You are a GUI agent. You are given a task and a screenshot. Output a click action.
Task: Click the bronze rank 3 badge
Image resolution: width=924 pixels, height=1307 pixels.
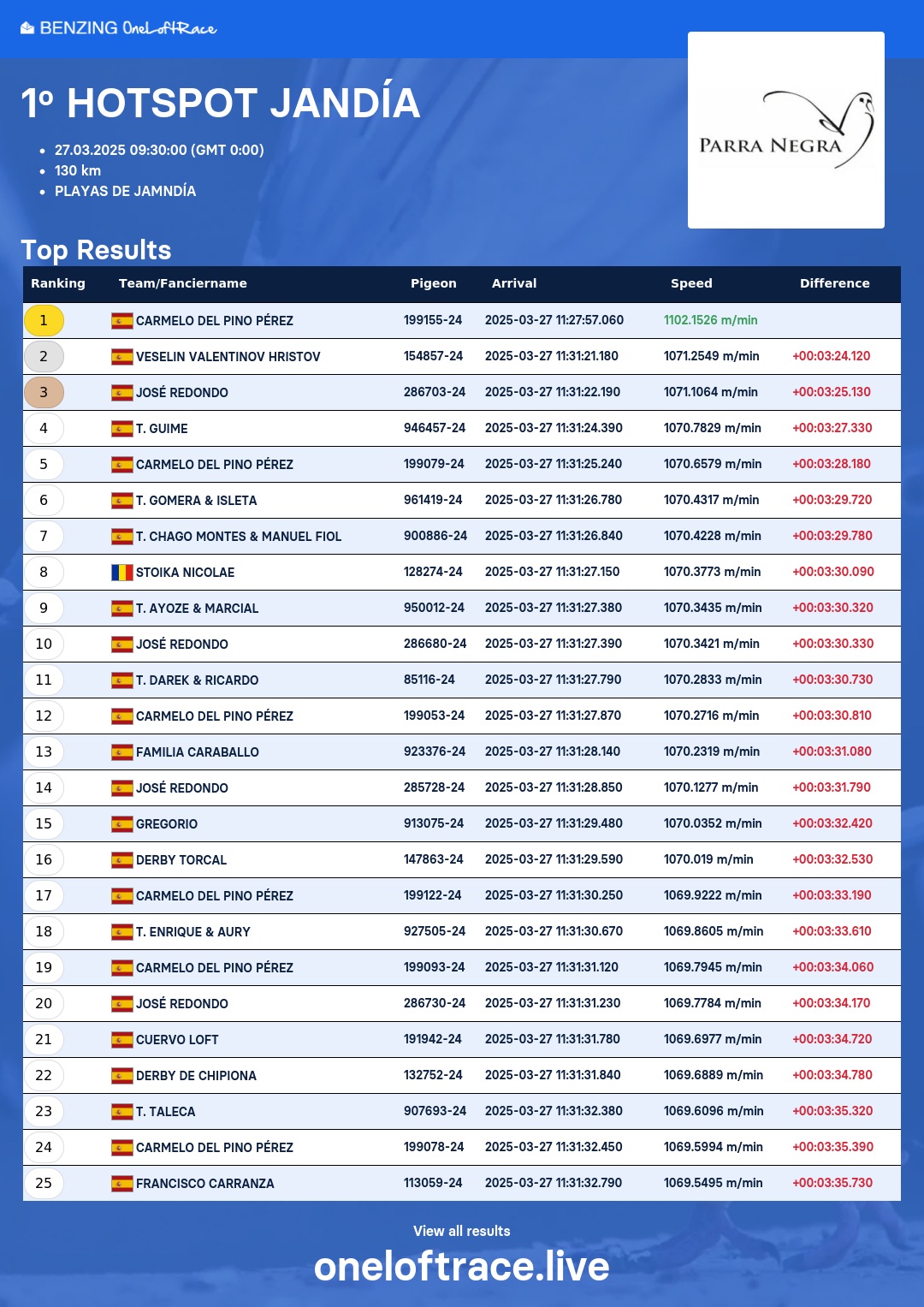click(44, 393)
